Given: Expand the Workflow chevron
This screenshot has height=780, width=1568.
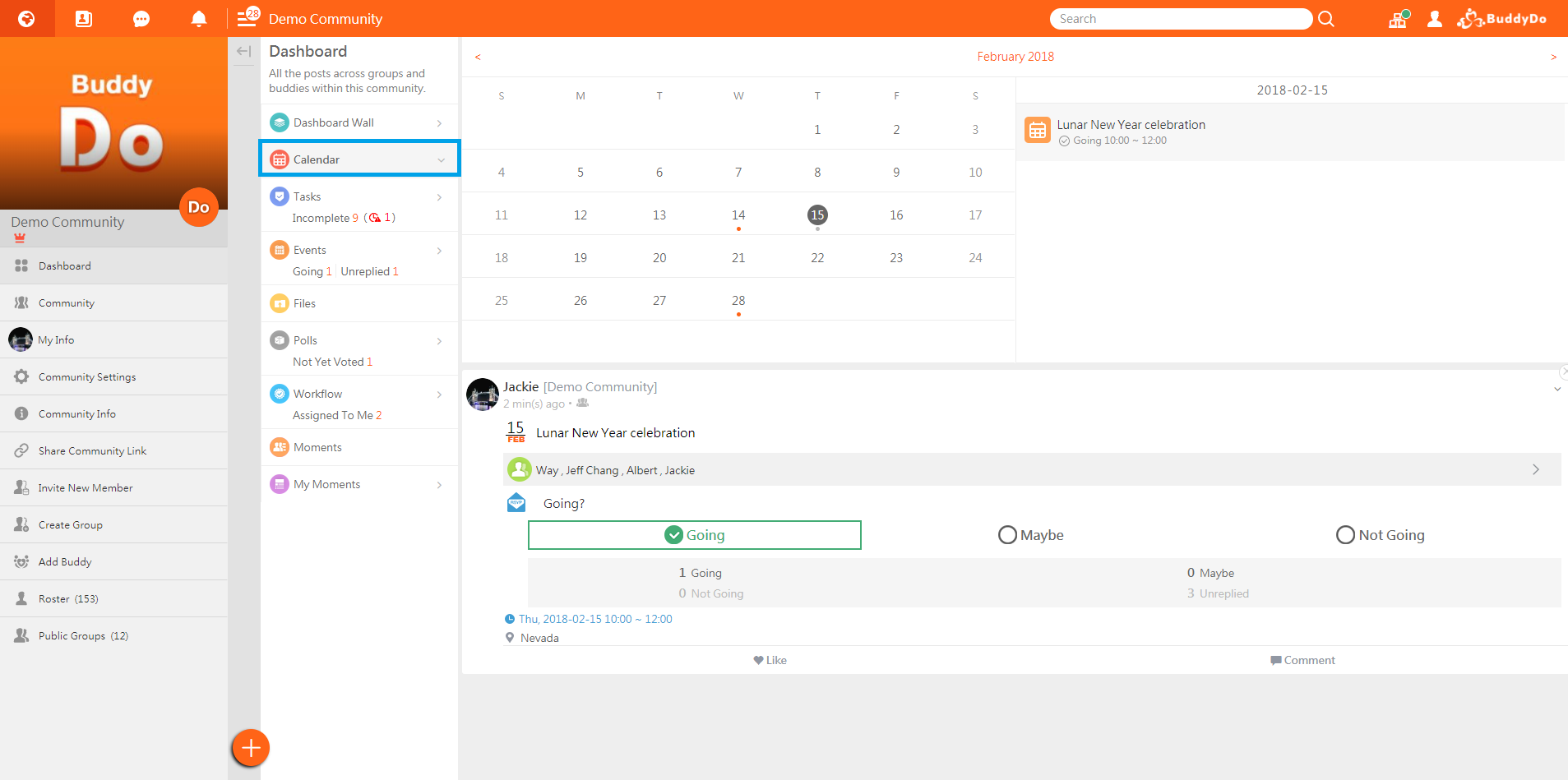Looking at the screenshot, I should click(x=440, y=395).
